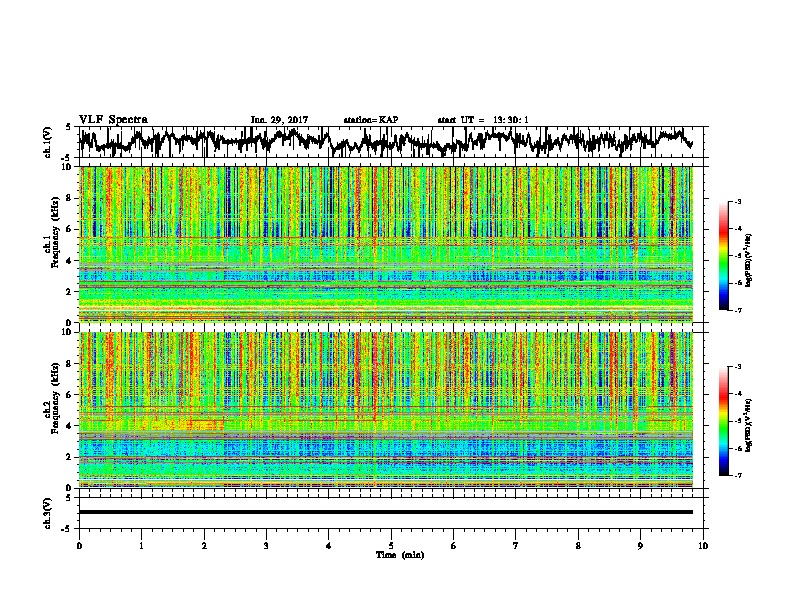Click the "ch.1(V)" axis label
The image size is (792, 612).
[47, 142]
